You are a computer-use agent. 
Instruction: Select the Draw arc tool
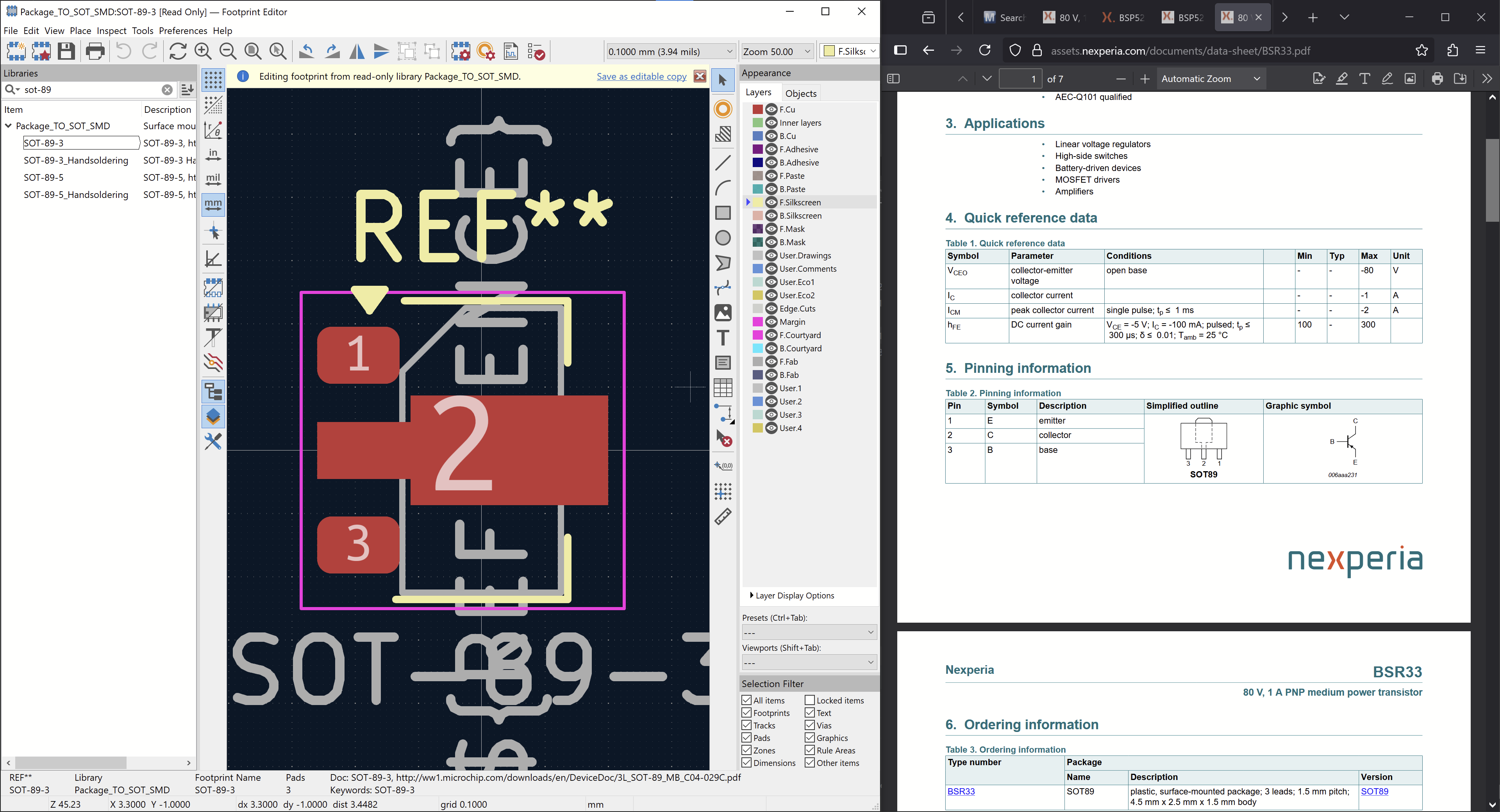723,188
